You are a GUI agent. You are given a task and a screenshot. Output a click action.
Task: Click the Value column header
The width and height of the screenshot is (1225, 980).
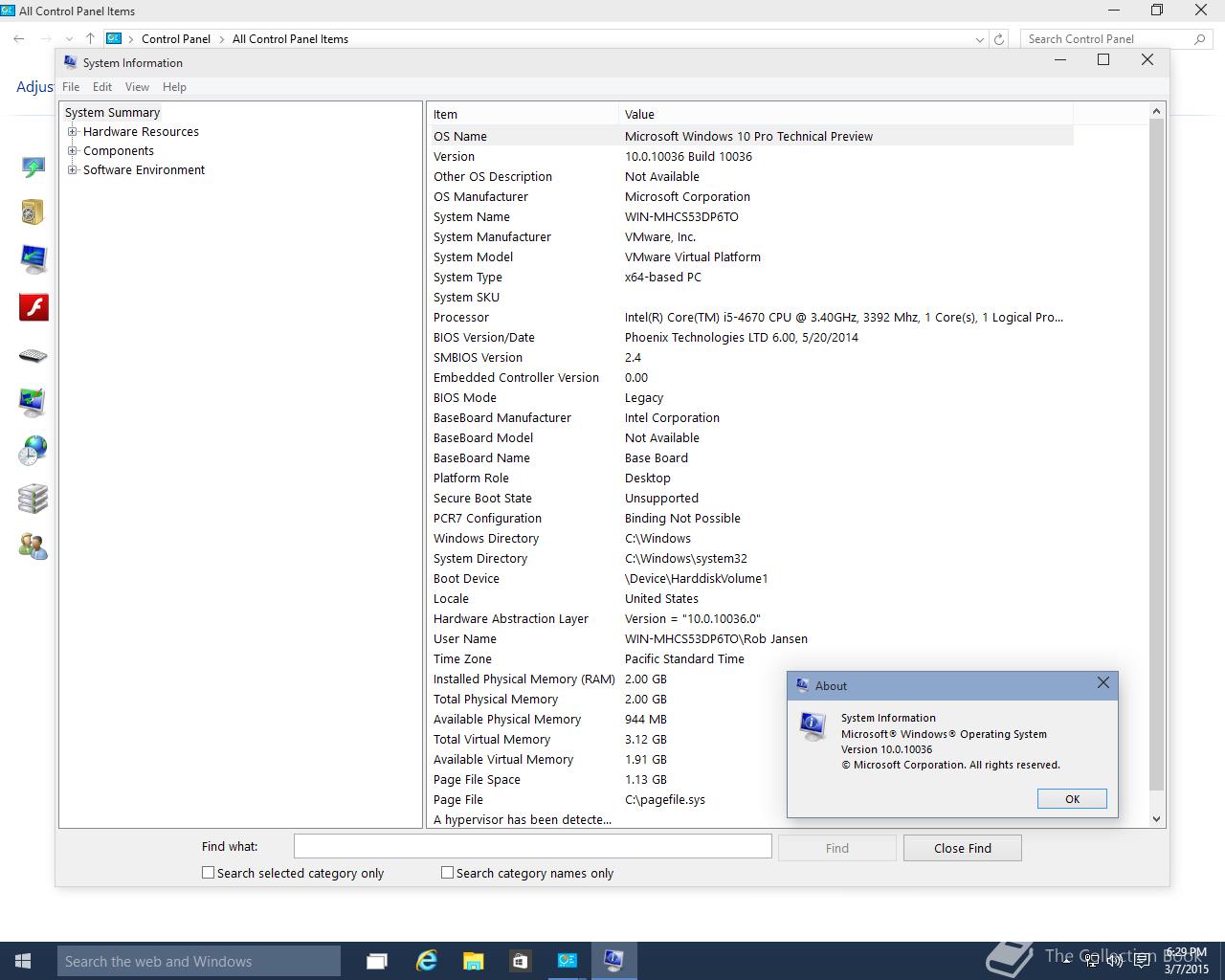point(846,114)
